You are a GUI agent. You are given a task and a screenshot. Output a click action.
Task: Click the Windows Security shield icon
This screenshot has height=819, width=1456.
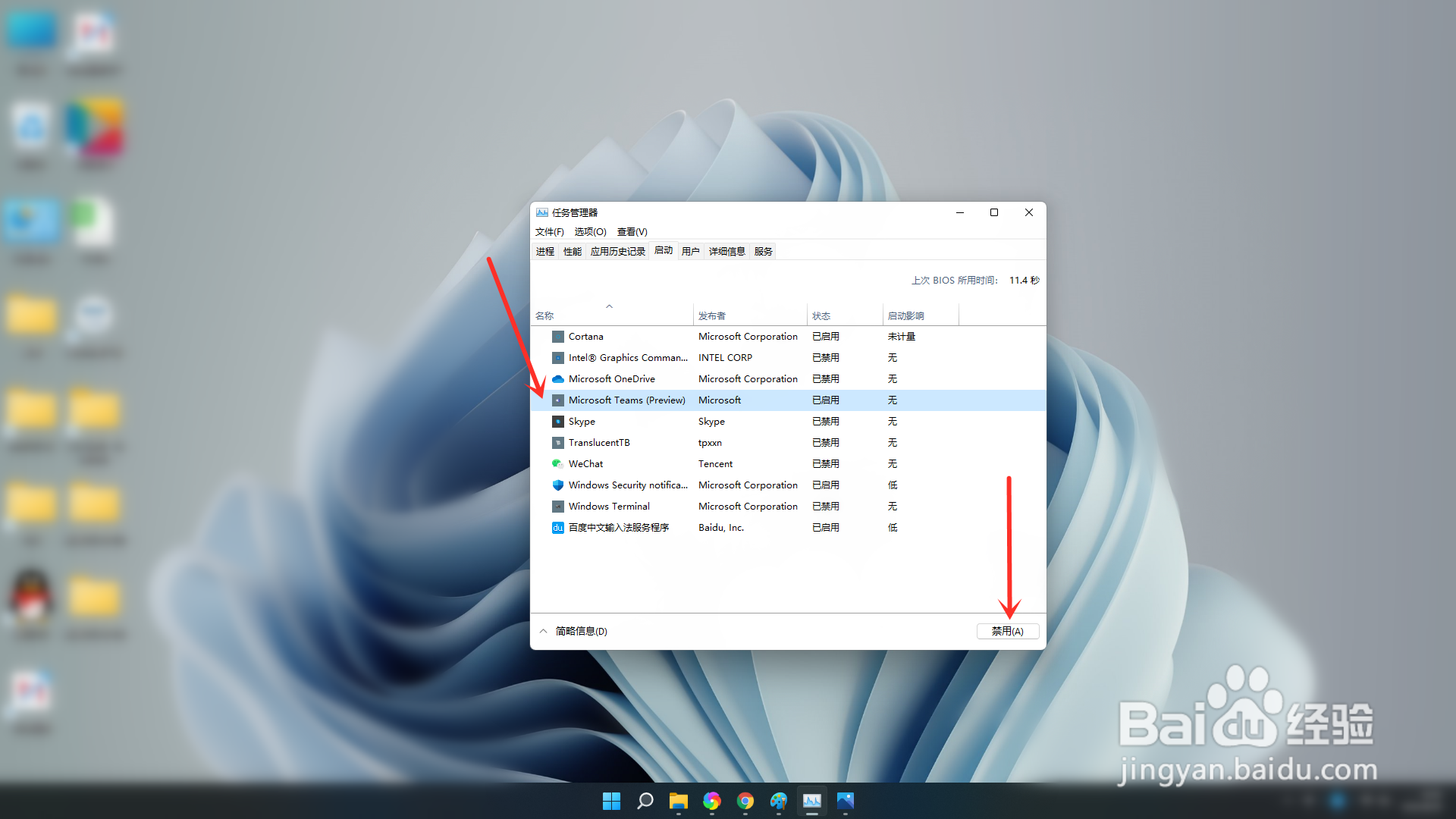[x=558, y=485]
